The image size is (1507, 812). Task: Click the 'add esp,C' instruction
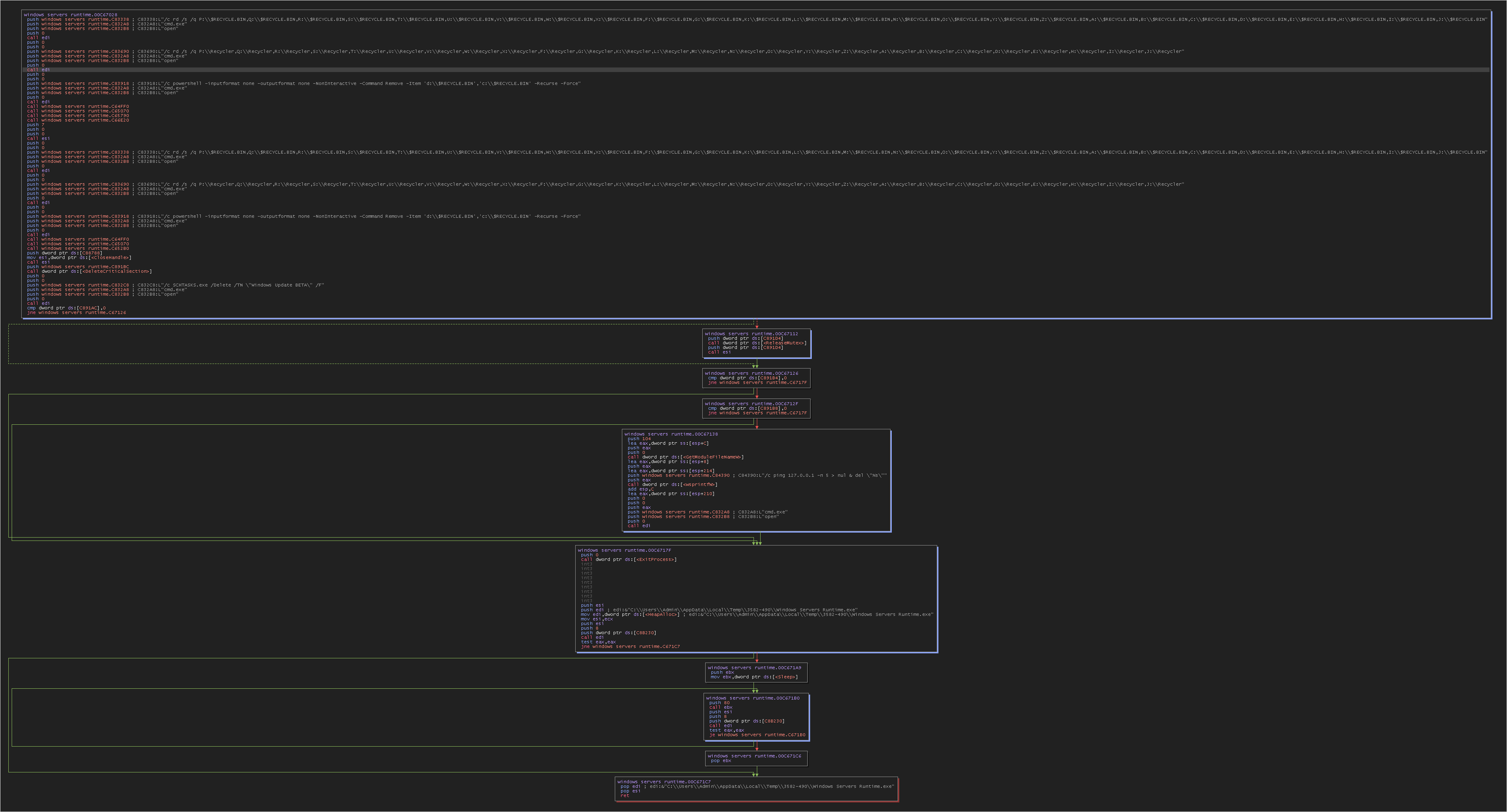pyautogui.click(x=641, y=489)
